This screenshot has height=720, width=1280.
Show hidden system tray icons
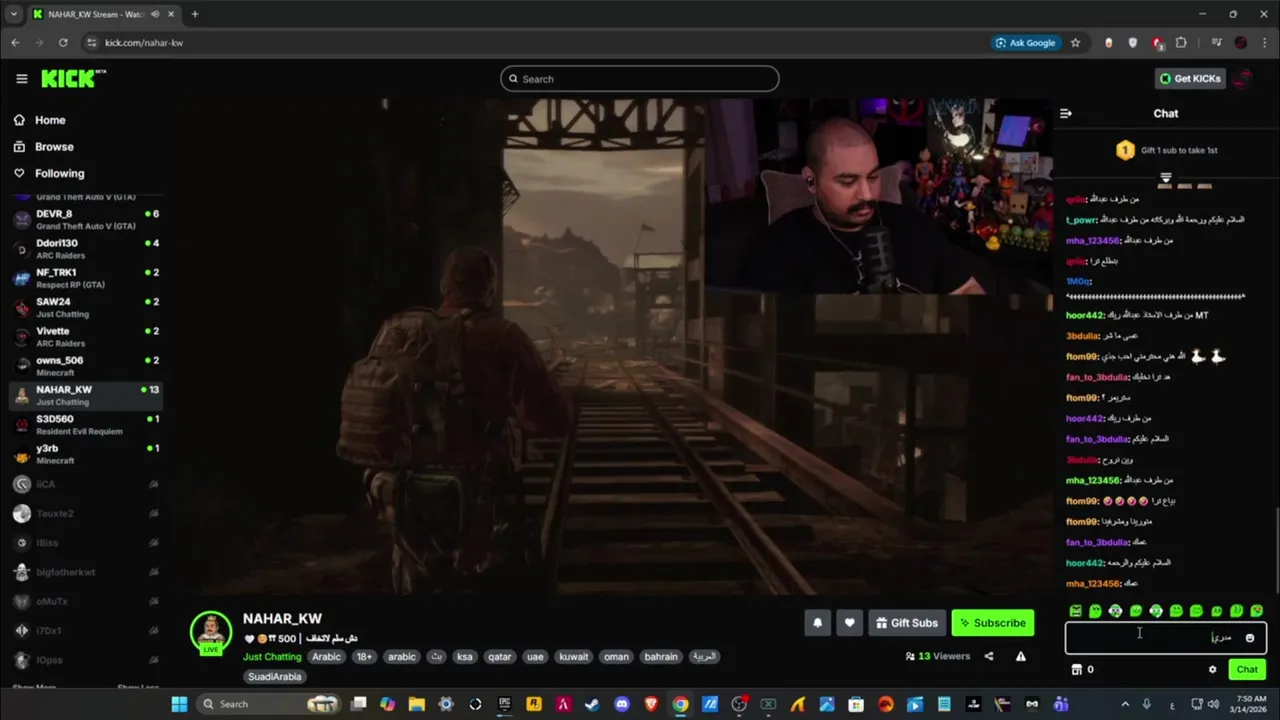(x=1125, y=704)
